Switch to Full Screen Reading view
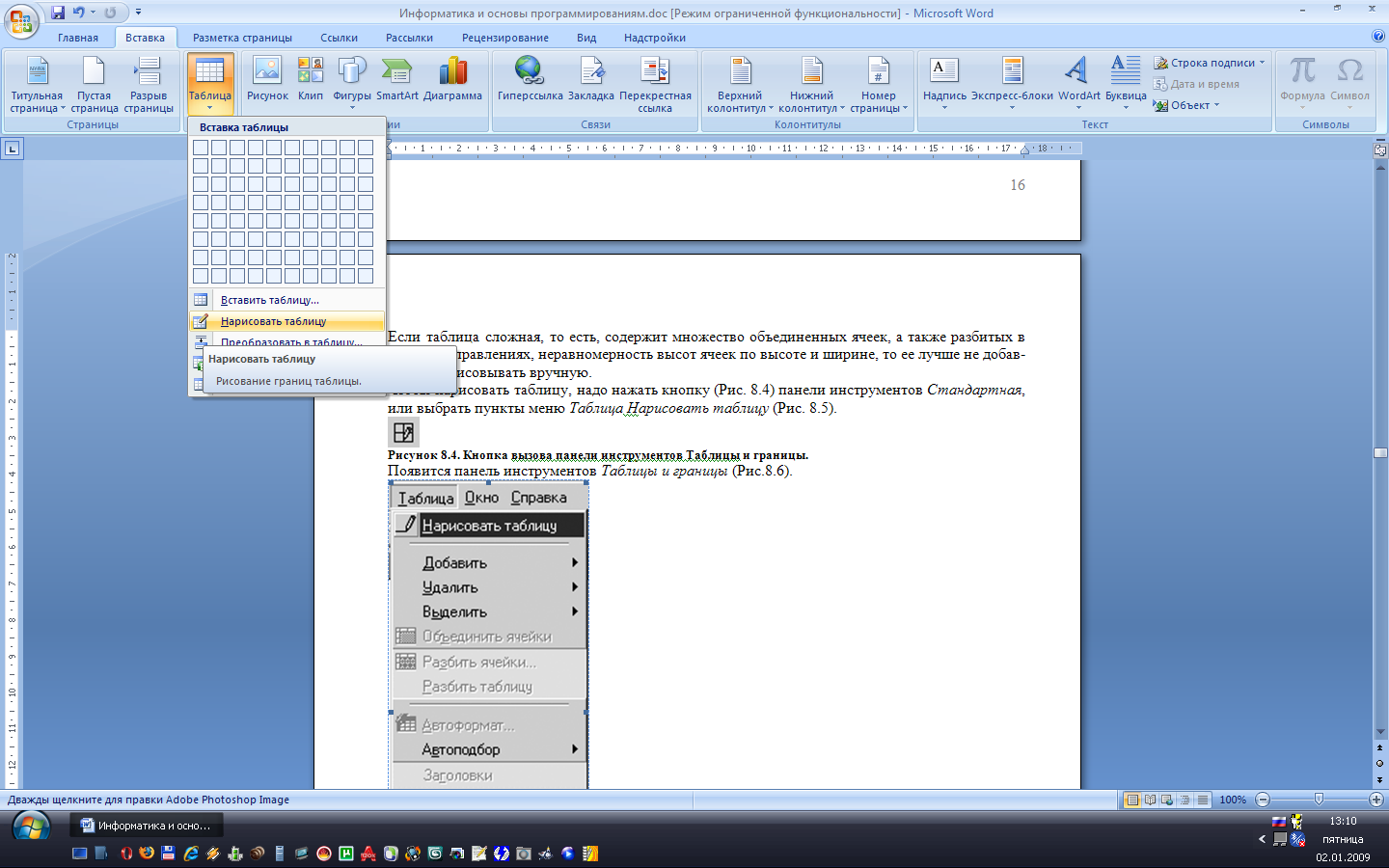The image size is (1389, 868). click(x=1150, y=800)
